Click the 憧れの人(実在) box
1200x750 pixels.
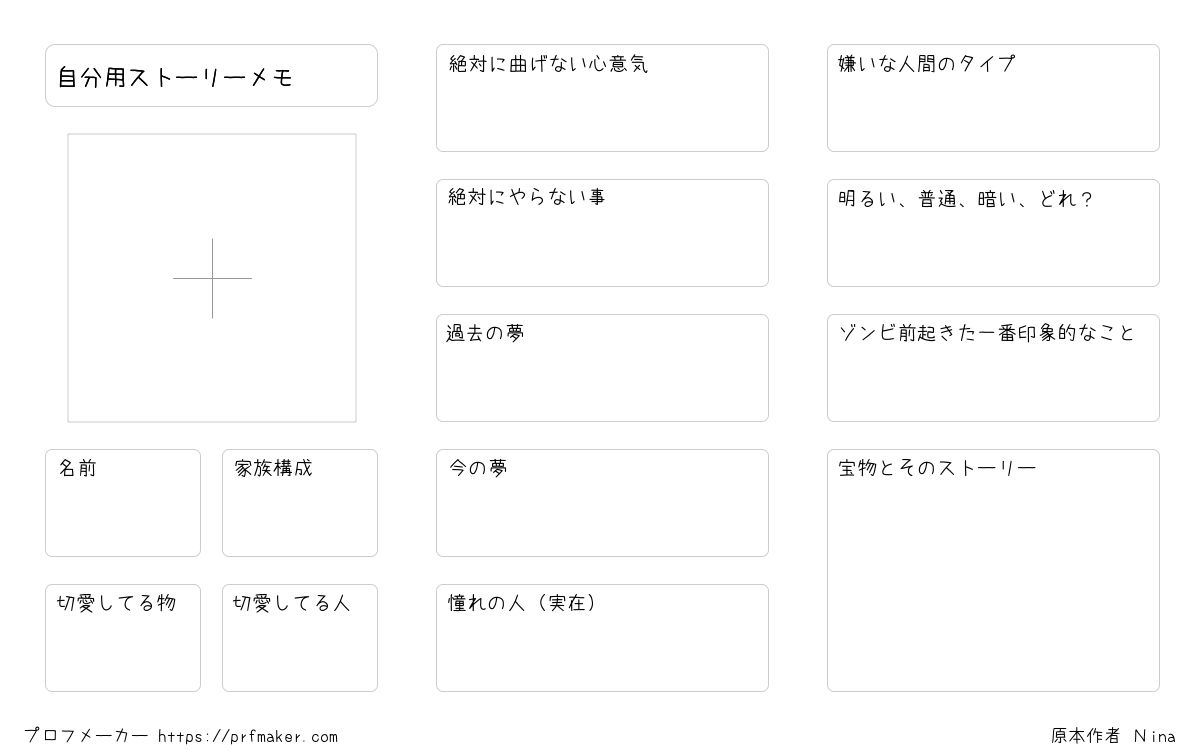(602, 638)
